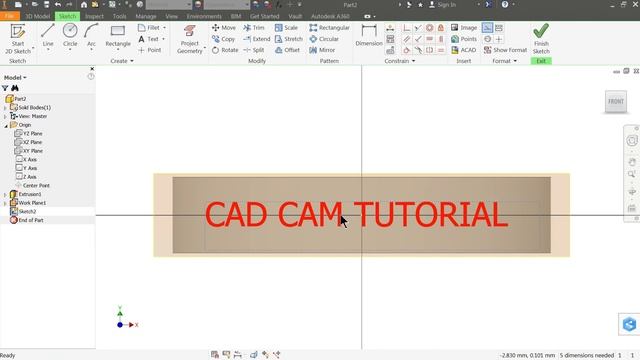Activate the Trim tool
This screenshot has height=360, width=640.
[254, 28]
